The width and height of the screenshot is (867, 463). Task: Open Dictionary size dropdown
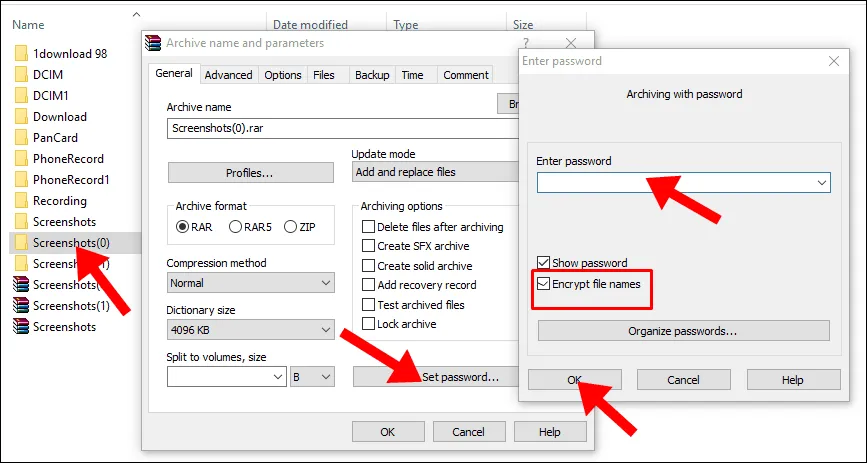[250, 330]
